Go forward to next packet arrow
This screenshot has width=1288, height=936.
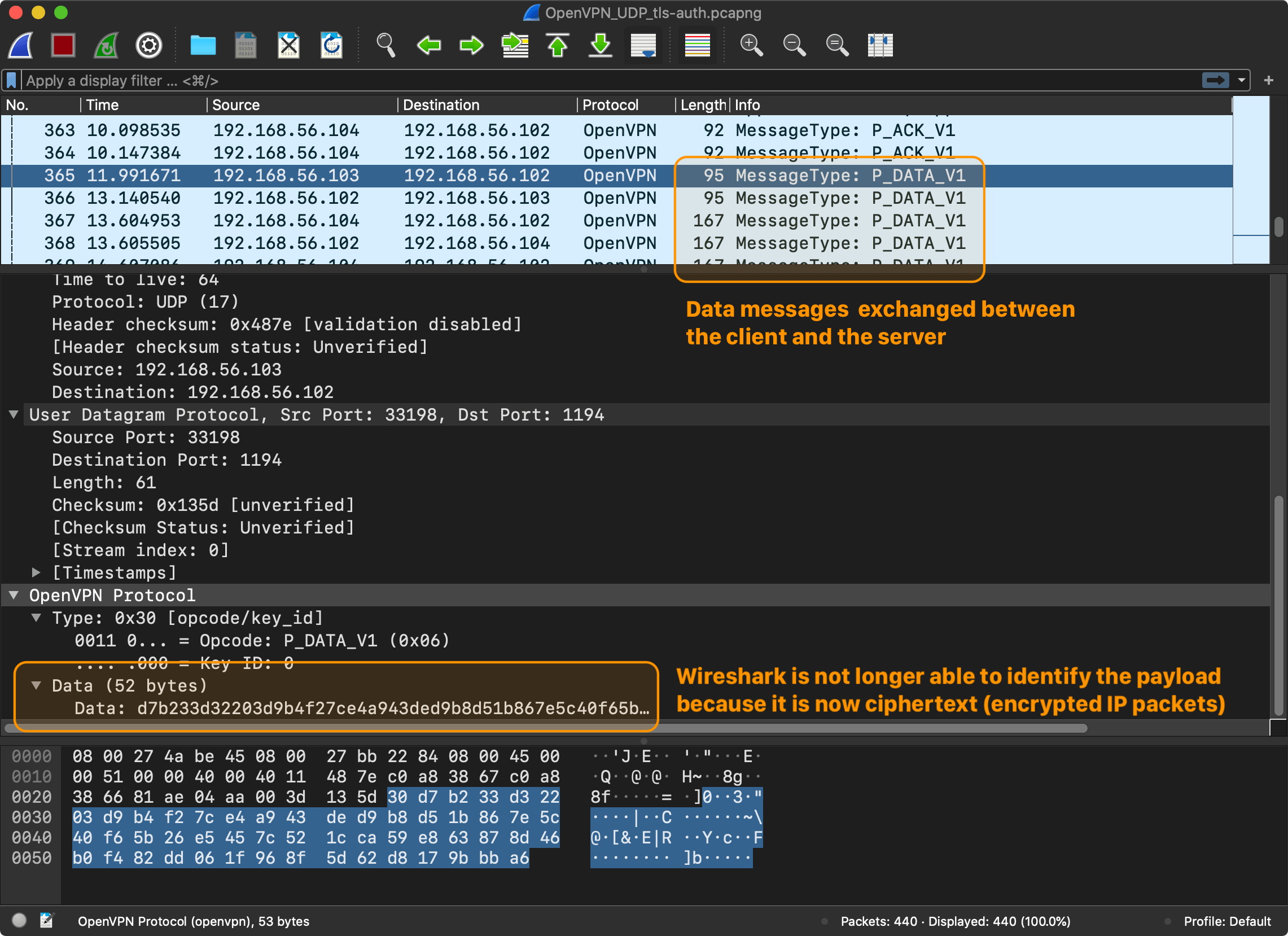point(471,45)
